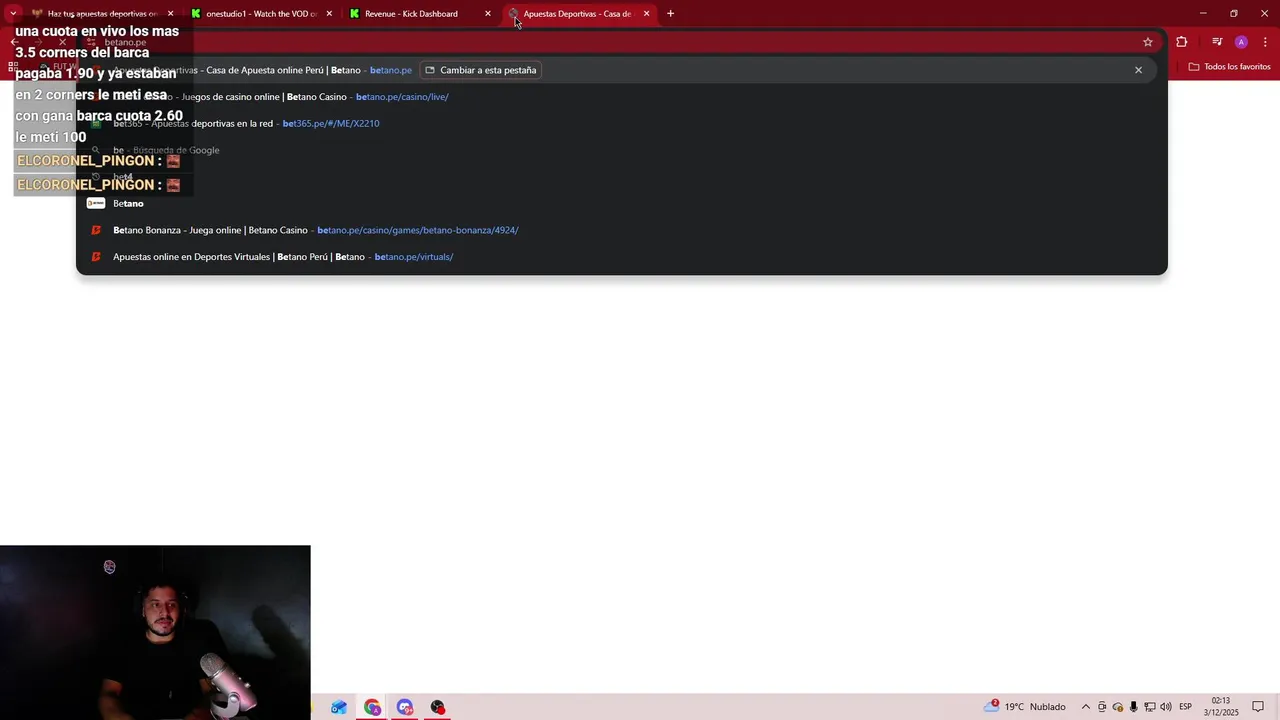The height and width of the screenshot is (720, 1280).
Task: Open the Chrome extensions puzzle icon
Action: [1182, 42]
